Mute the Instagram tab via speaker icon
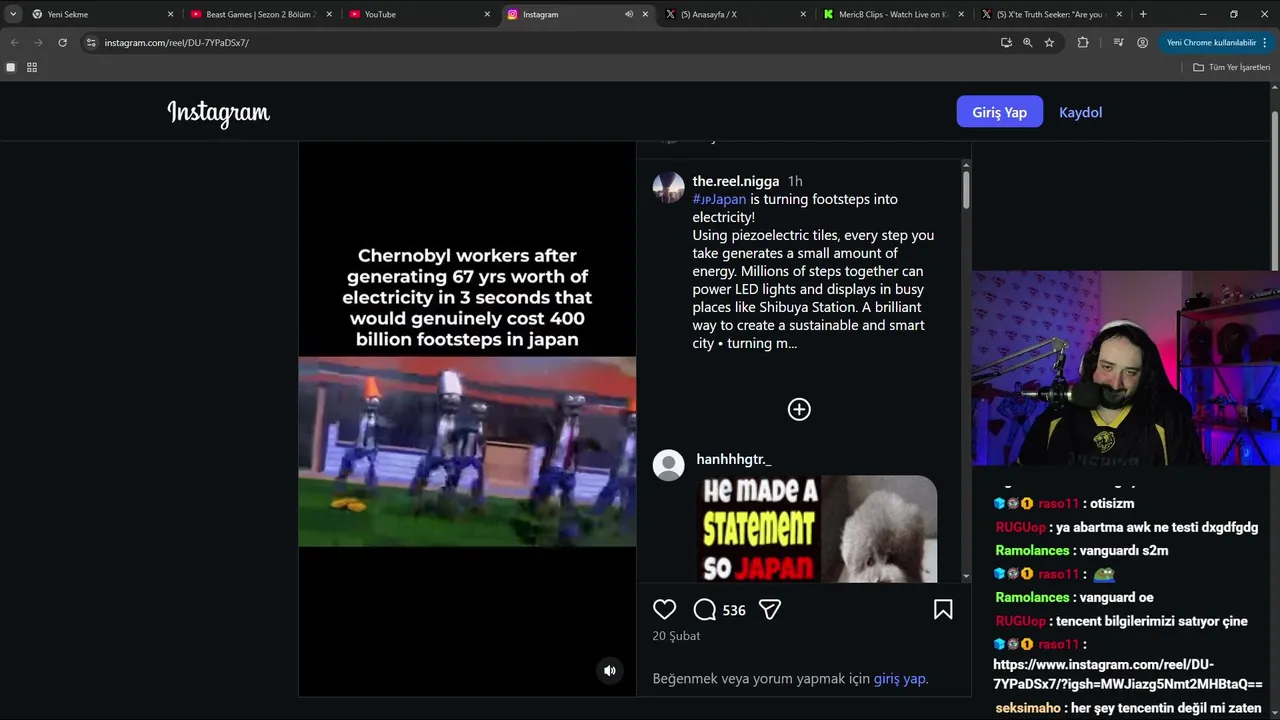Image resolution: width=1280 pixels, height=720 pixels. [x=629, y=14]
